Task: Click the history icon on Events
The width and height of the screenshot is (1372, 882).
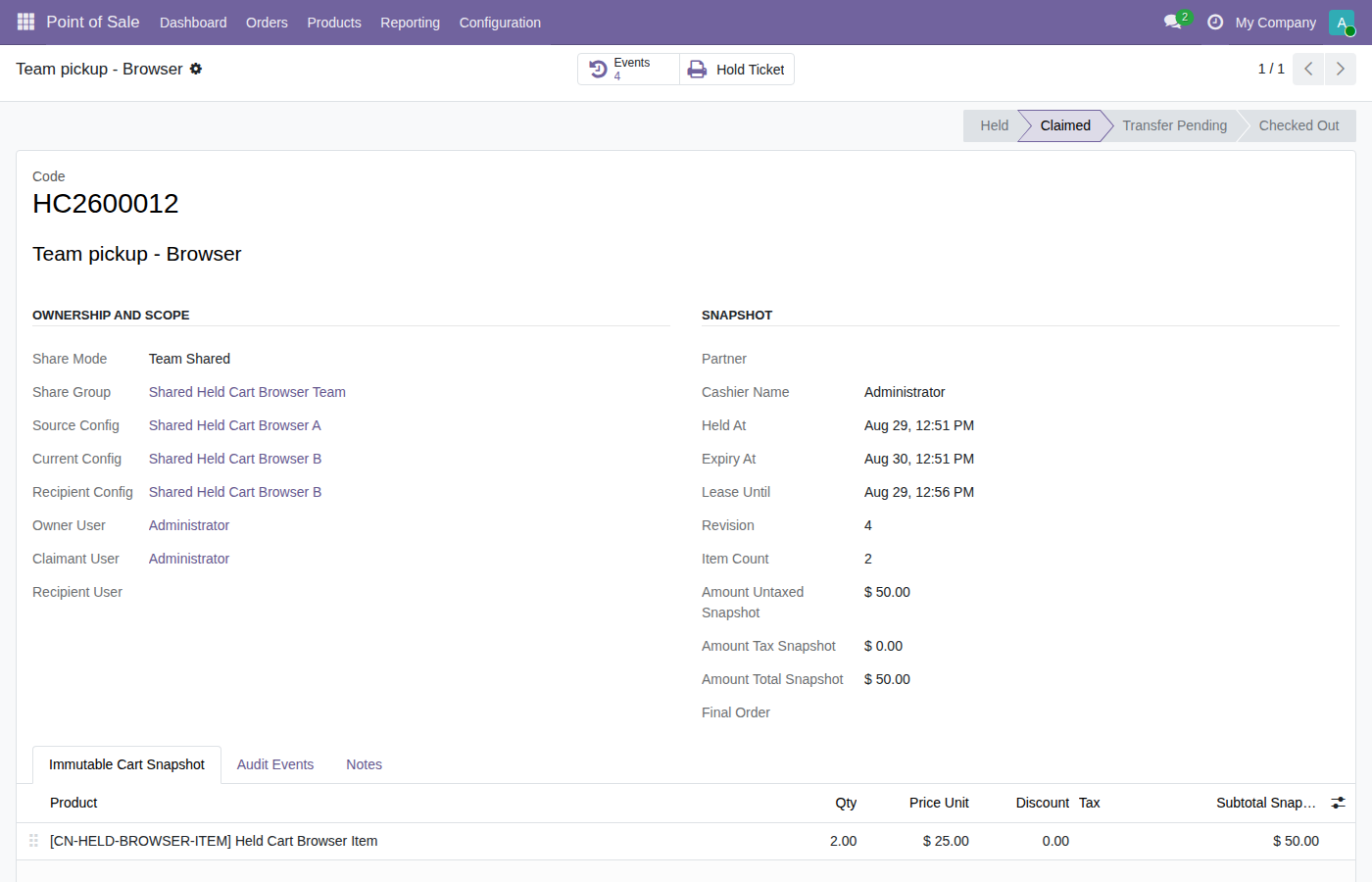Action: (x=598, y=70)
